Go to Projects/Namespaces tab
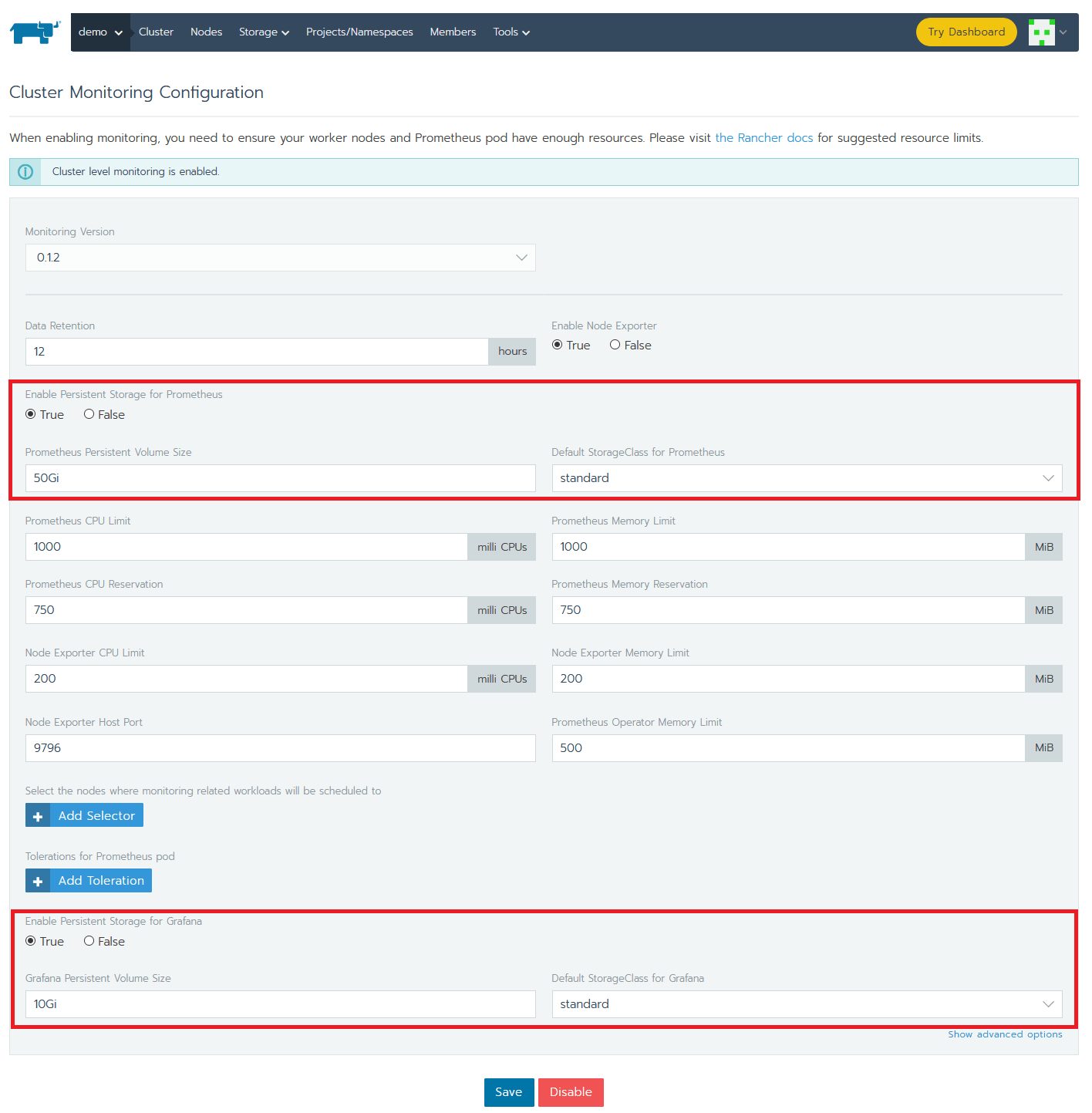The width and height of the screenshot is (1092, 1113). pyautogui.click(x=359, y=32)
